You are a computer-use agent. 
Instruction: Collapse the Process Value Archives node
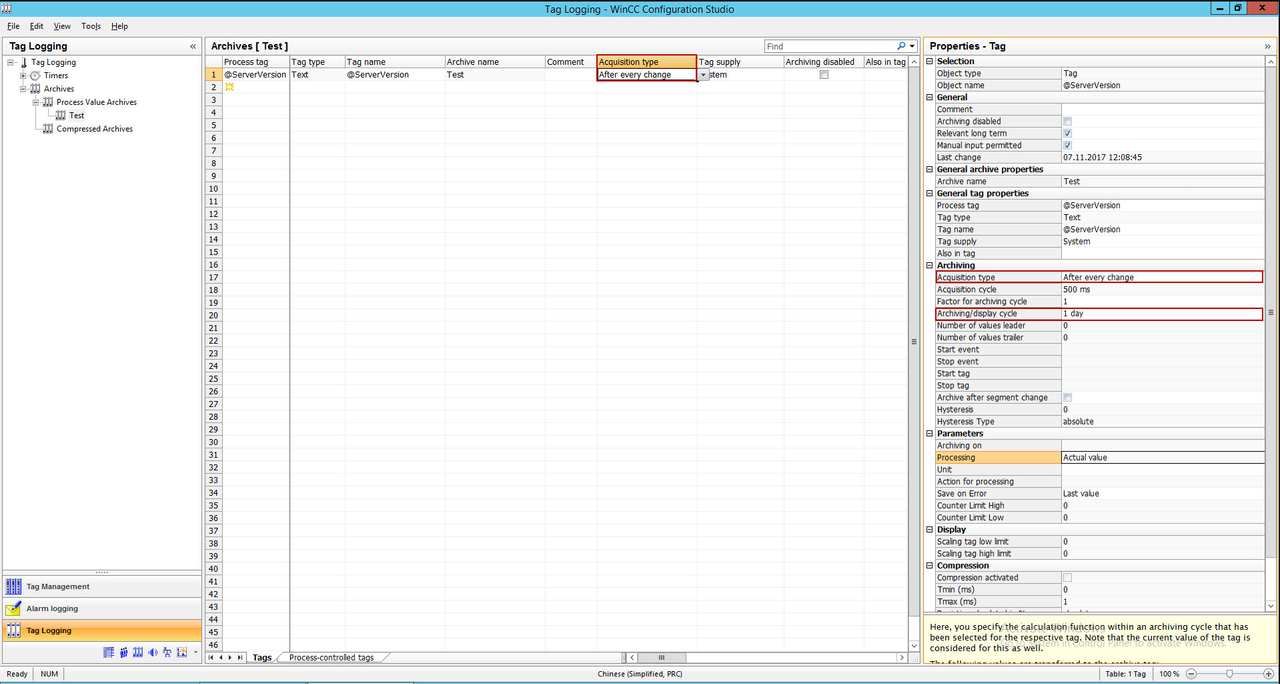(36, 102)
